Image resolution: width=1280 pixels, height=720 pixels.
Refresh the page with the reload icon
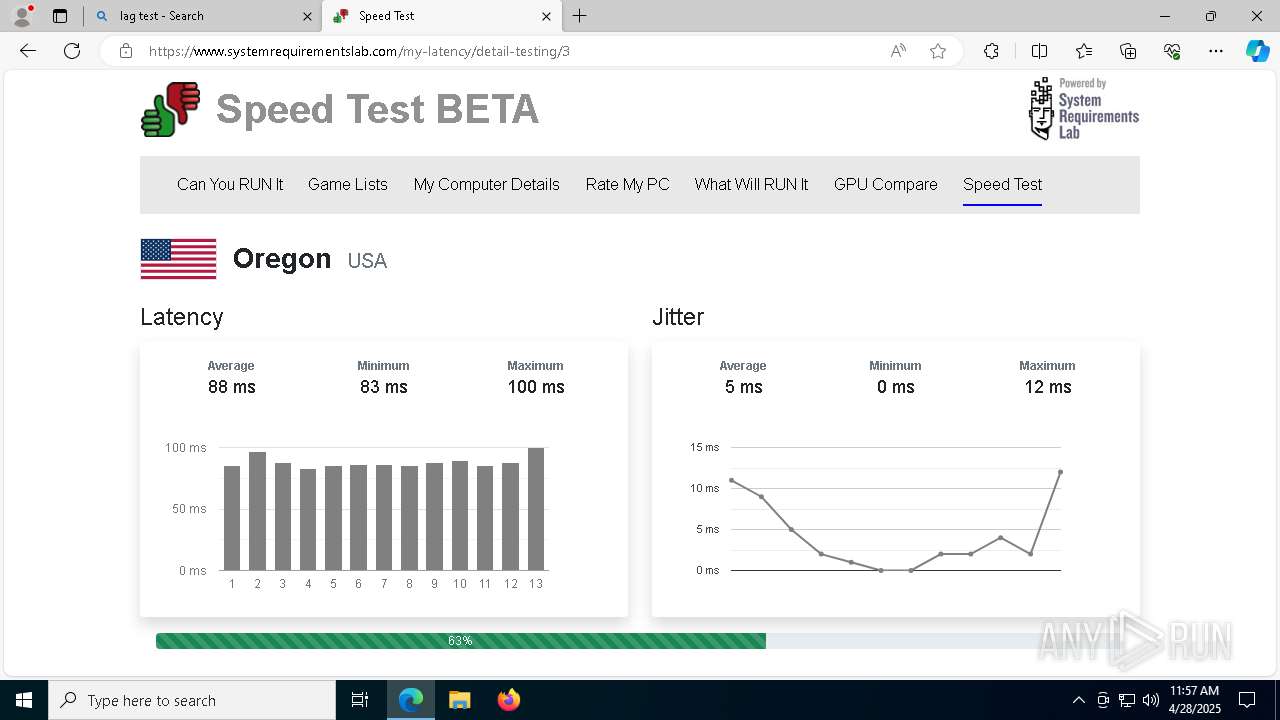coord(72,51)
